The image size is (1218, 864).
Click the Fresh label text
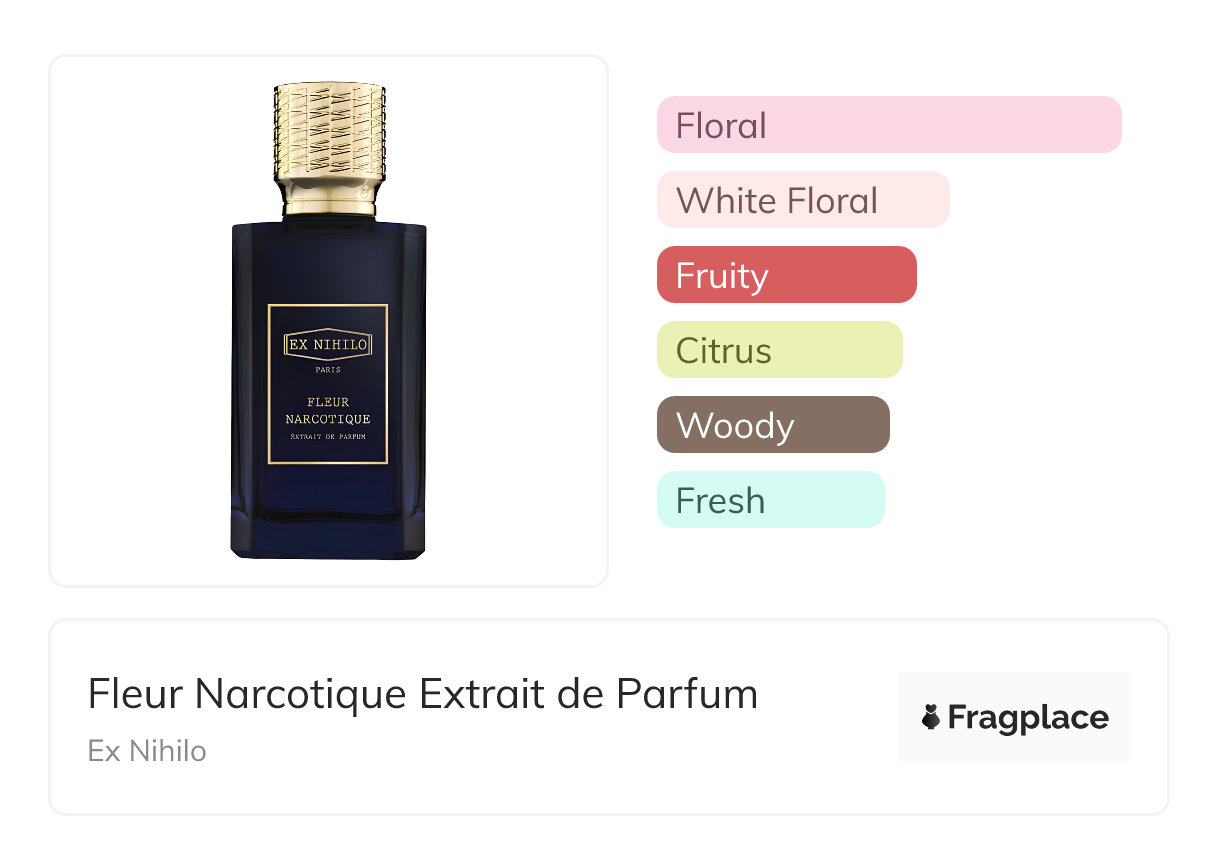[x=720, y=501]
